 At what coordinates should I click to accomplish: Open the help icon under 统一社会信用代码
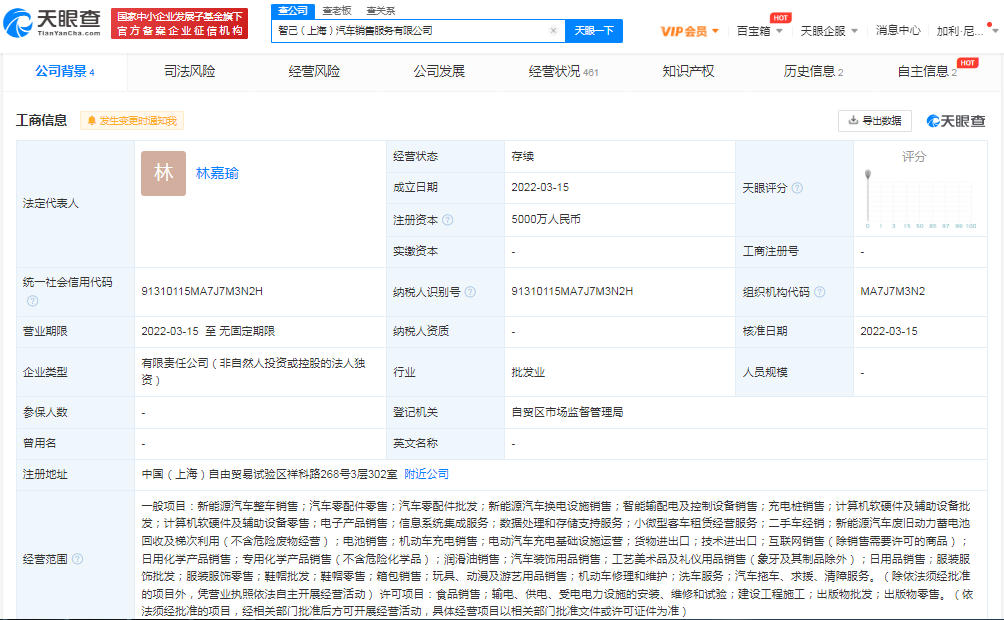32,300
